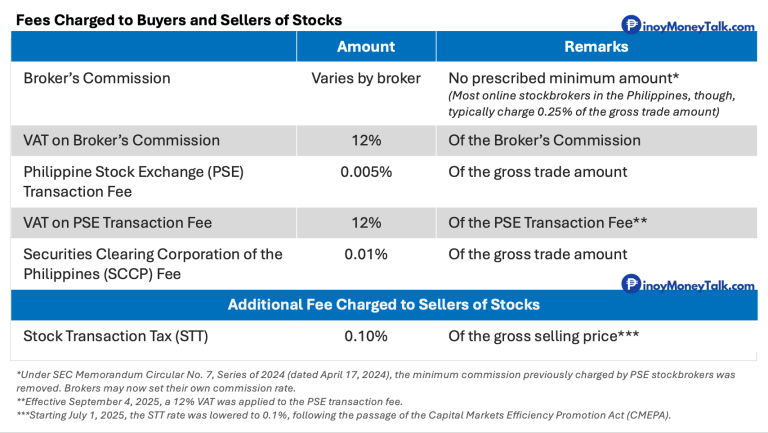
Task: Click the Additional Fee Charged to Sellers banner
Action: point(384,304)
